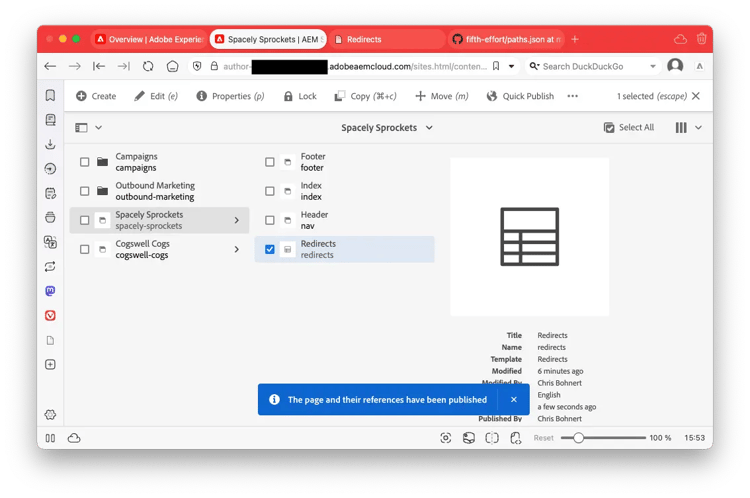Expand the Cogswell Cogs row chevron
The height and width of the screenshot is (498, 750).
point(237,249)
